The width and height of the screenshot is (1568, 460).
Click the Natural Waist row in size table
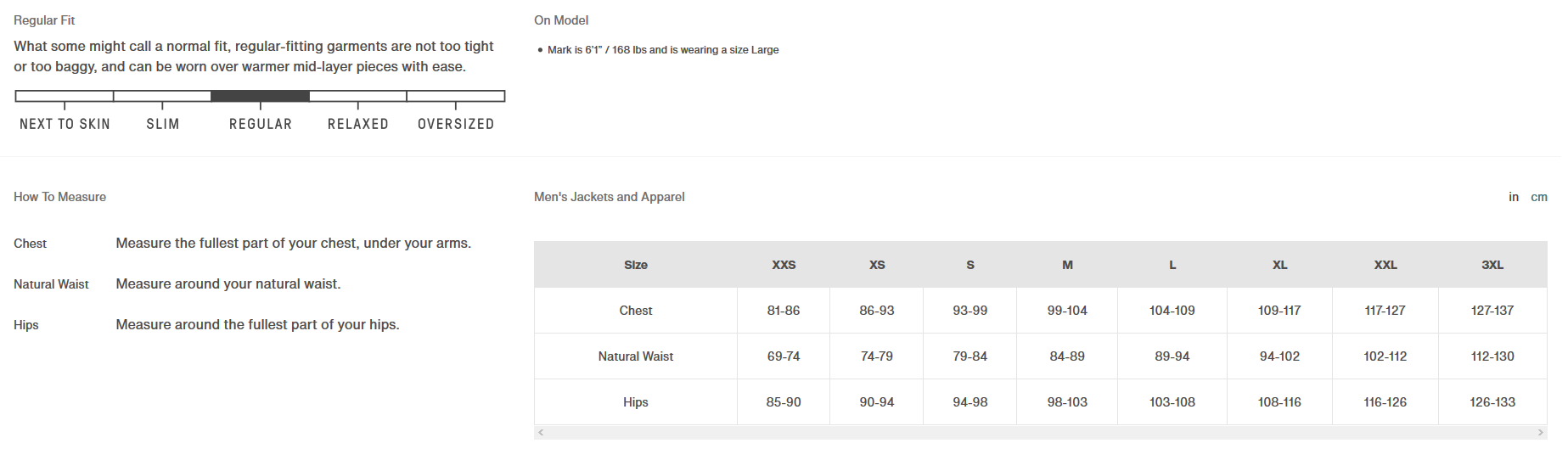[636, 356]
